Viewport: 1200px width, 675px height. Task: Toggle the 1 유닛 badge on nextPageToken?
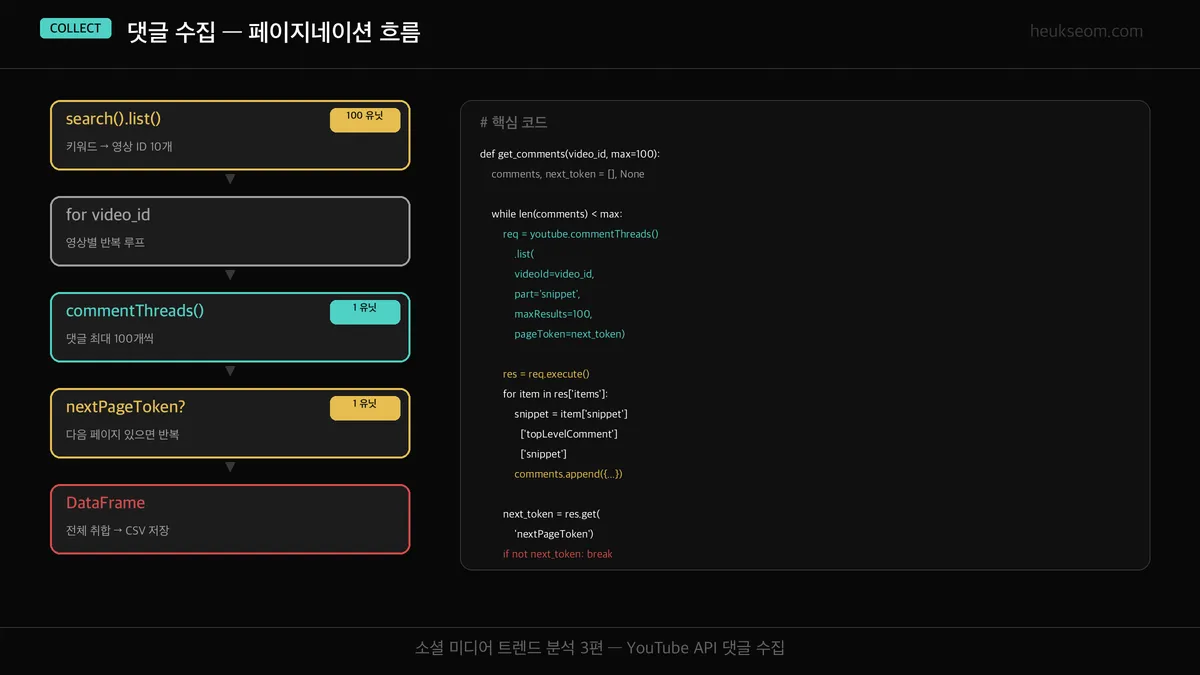[x=365, y=408]
